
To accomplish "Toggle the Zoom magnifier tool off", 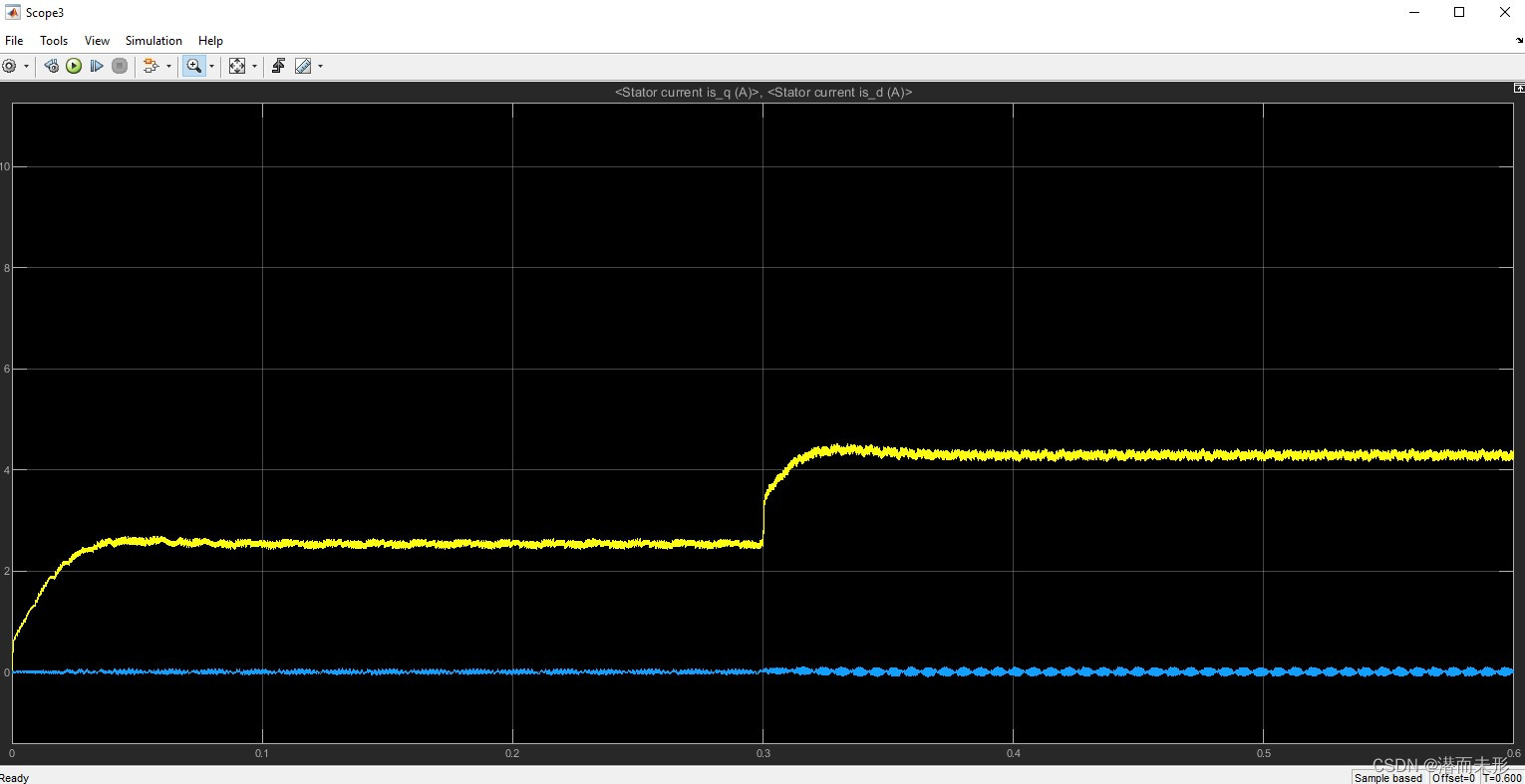I will pyautogui.click(x=192, y=66).
